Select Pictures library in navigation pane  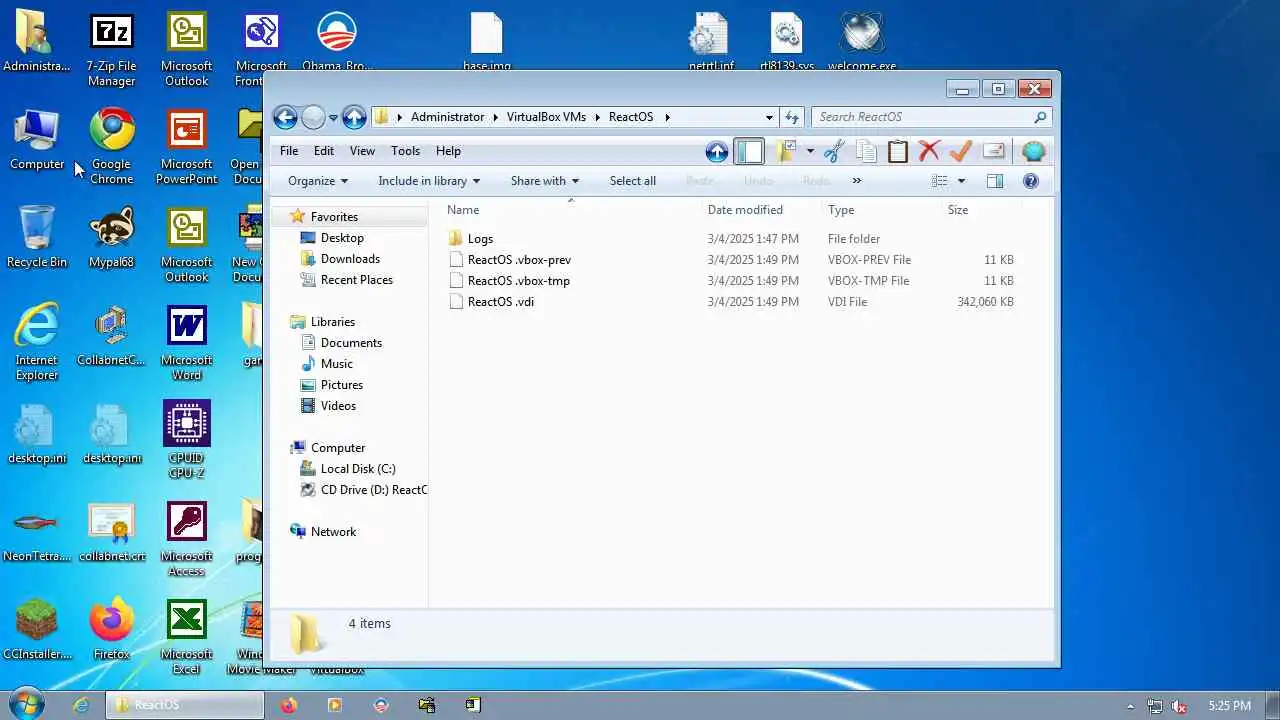(341, 385)
